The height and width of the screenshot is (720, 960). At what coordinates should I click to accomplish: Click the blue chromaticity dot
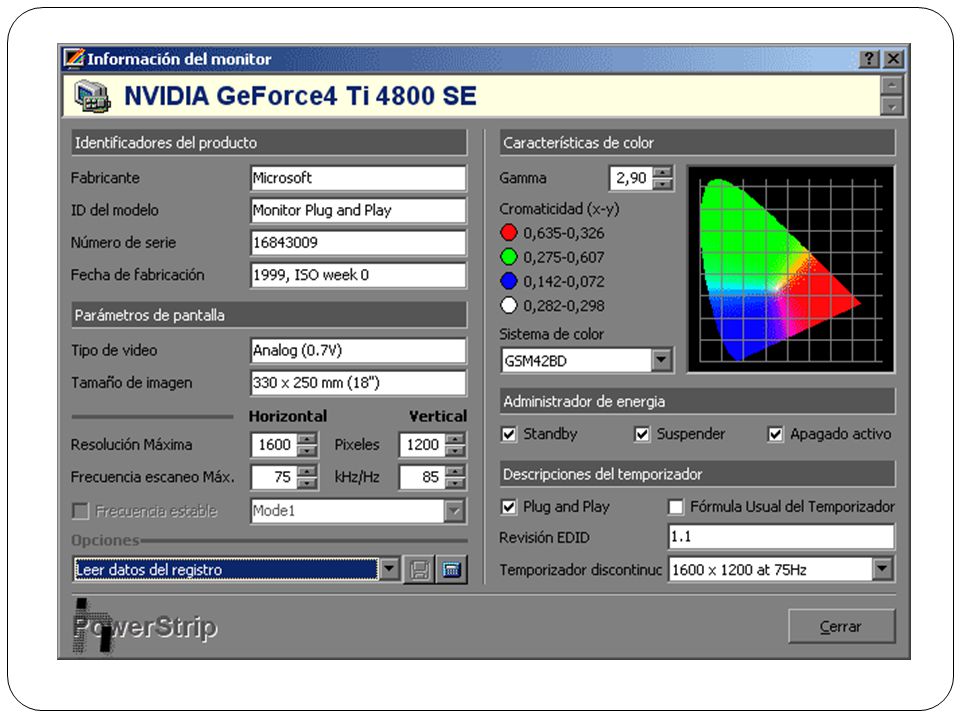(509, 281)
